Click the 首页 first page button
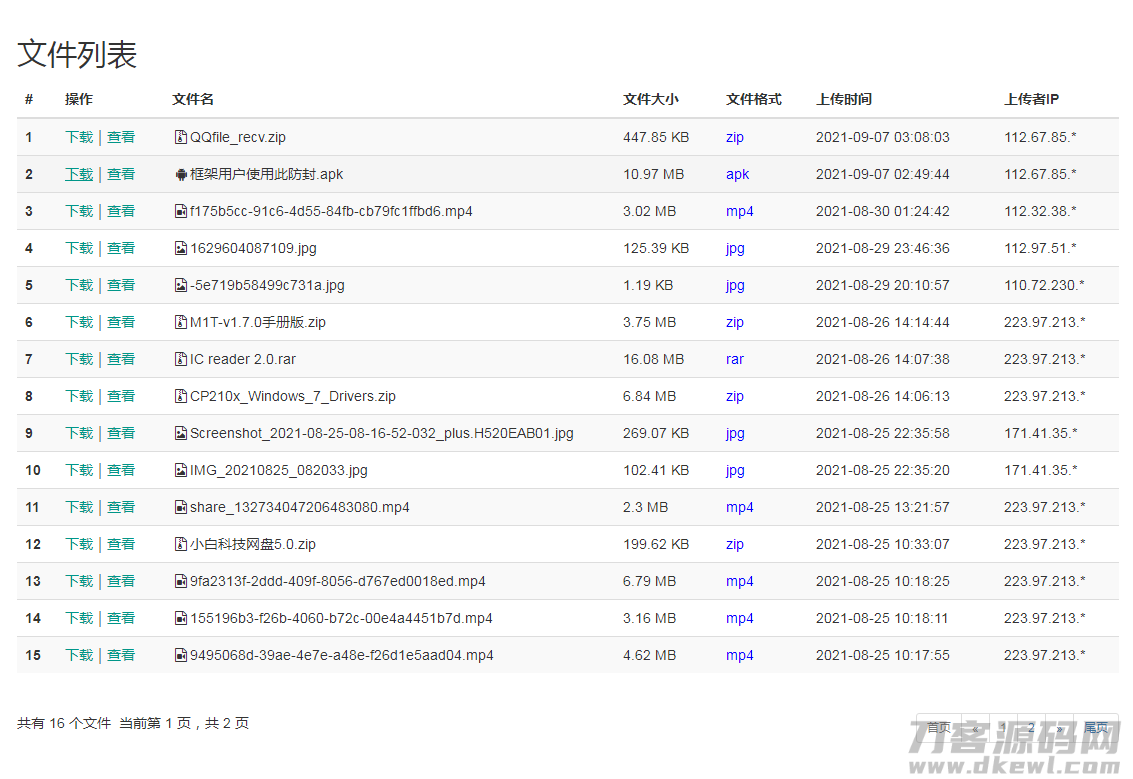1133x779 pixels. 938,727
